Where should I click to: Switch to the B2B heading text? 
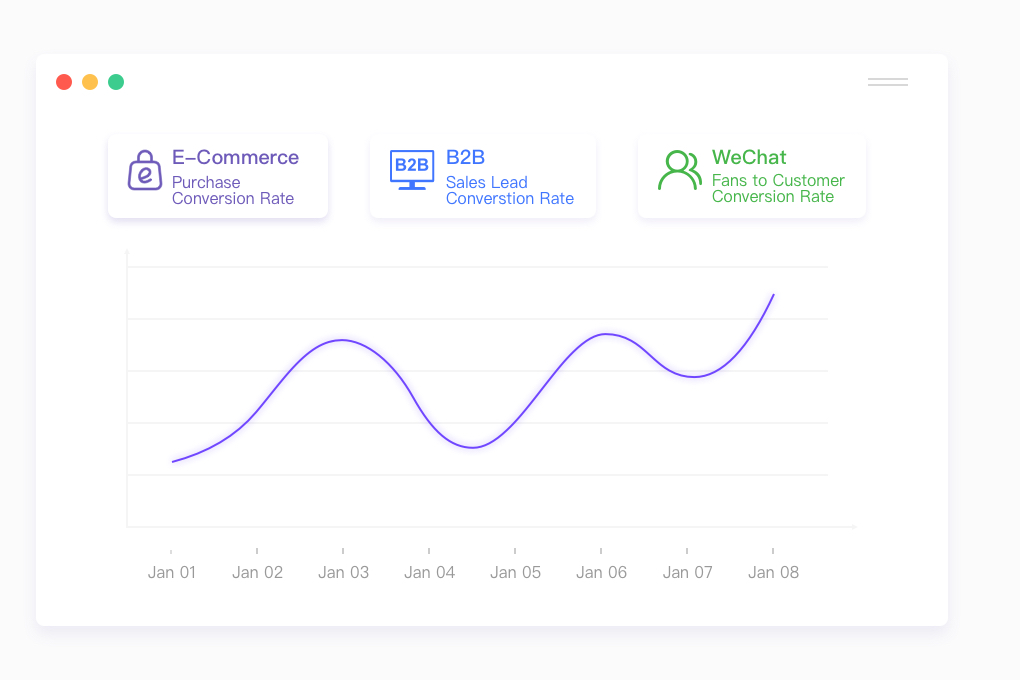coord(465,157)
